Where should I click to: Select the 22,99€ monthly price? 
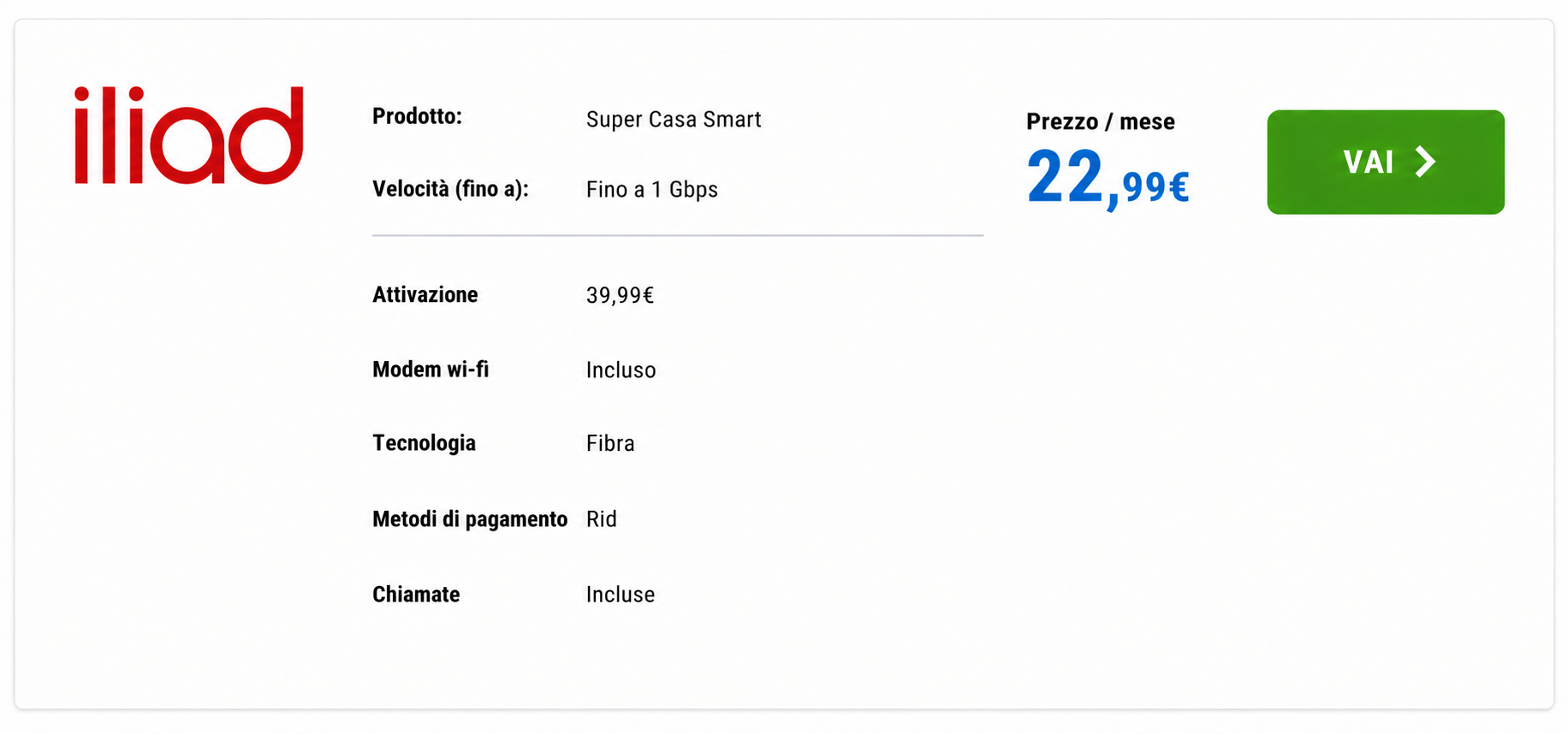(1108, 177)
